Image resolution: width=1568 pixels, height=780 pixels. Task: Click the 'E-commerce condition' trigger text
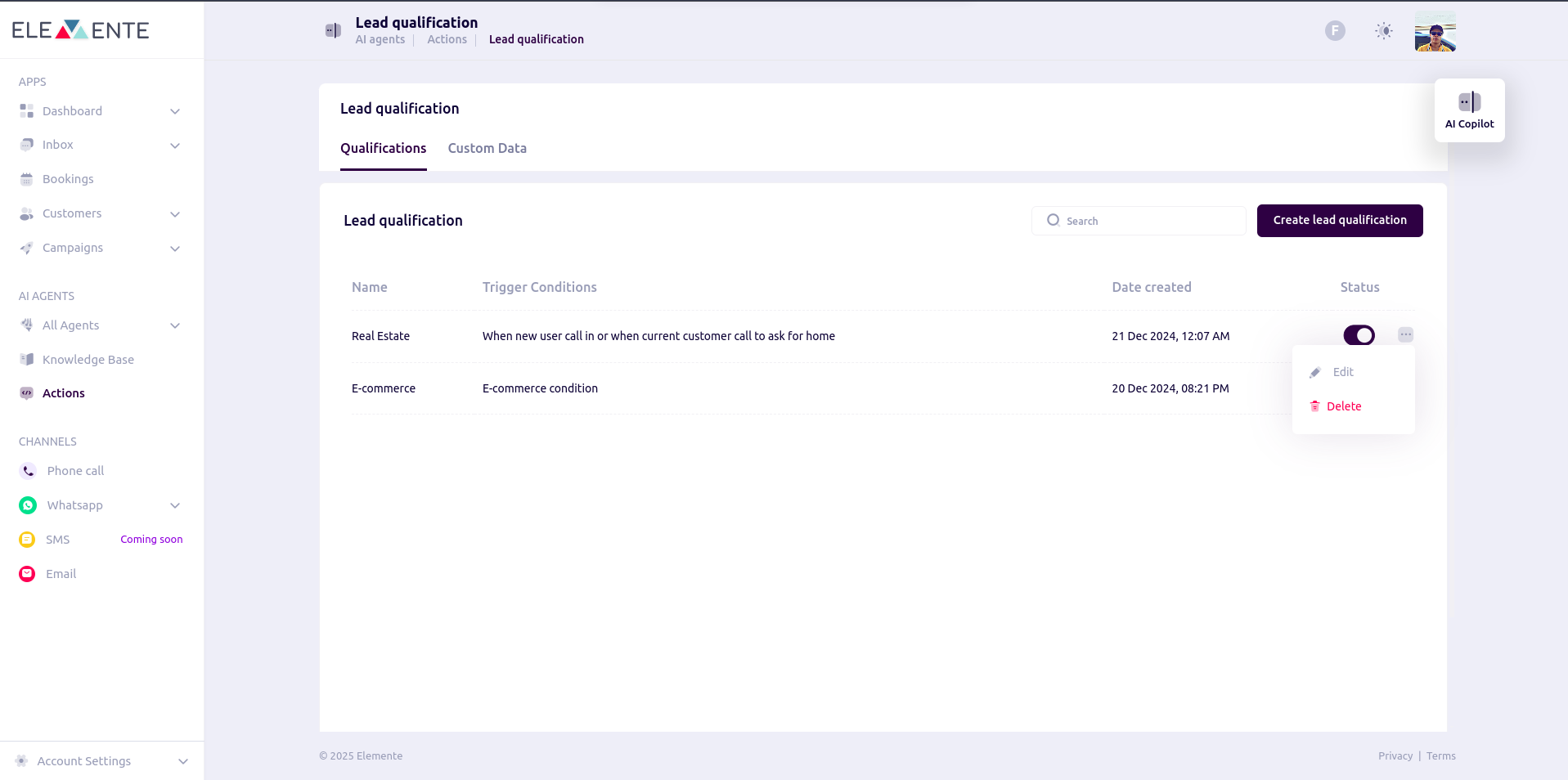[x=540, y=388]
